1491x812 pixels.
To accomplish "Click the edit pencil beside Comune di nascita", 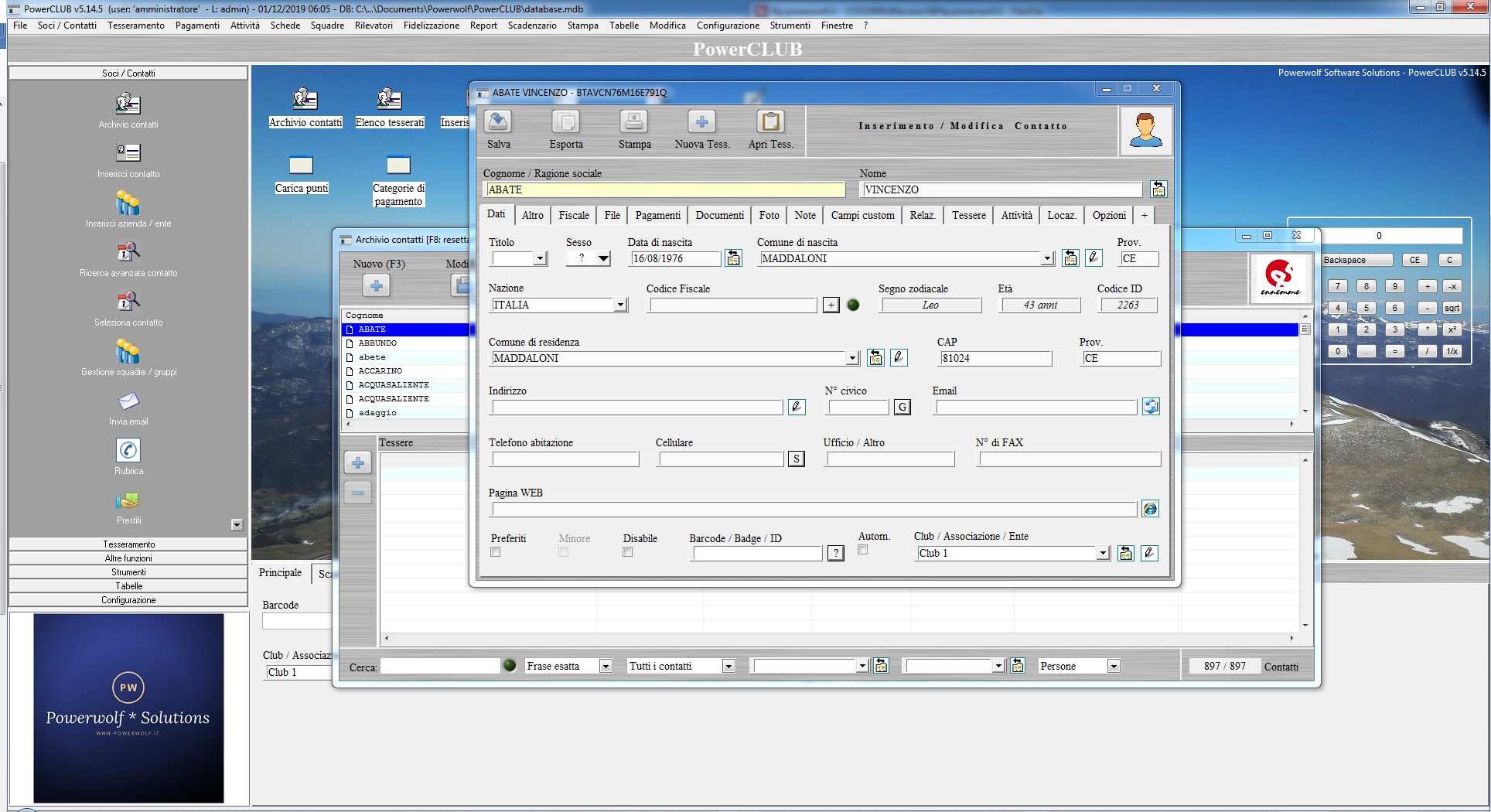I will click(x=1094, y=258).
